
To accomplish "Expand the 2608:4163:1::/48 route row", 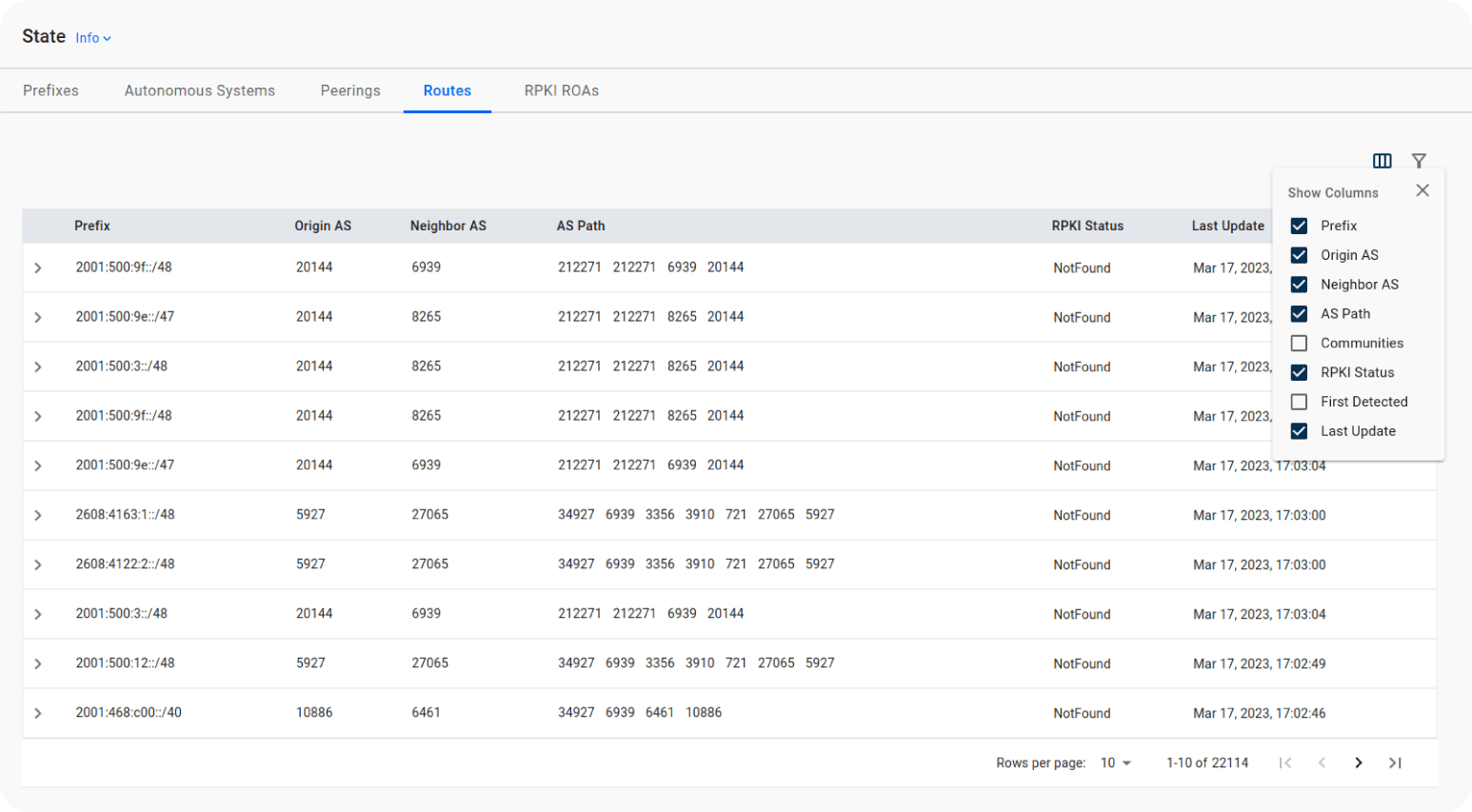I will [x=38, y=515].
